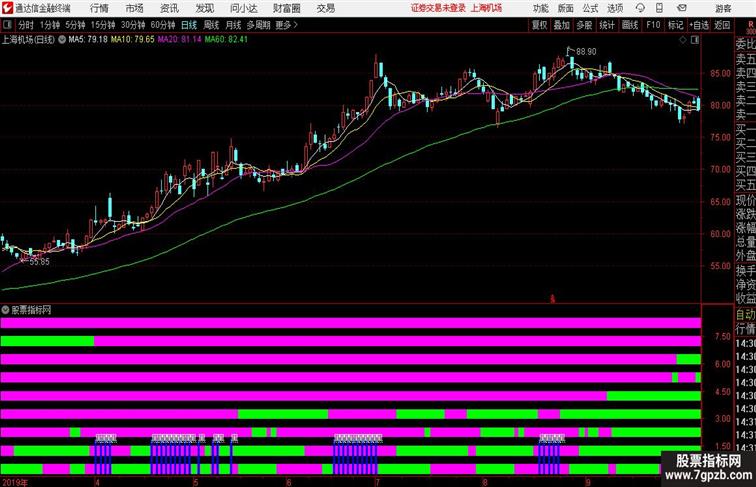The height and width of the screenshot is (487, 756).
Task: Click the round icon beside 上海机场(日线)
Action: (62, 40)
